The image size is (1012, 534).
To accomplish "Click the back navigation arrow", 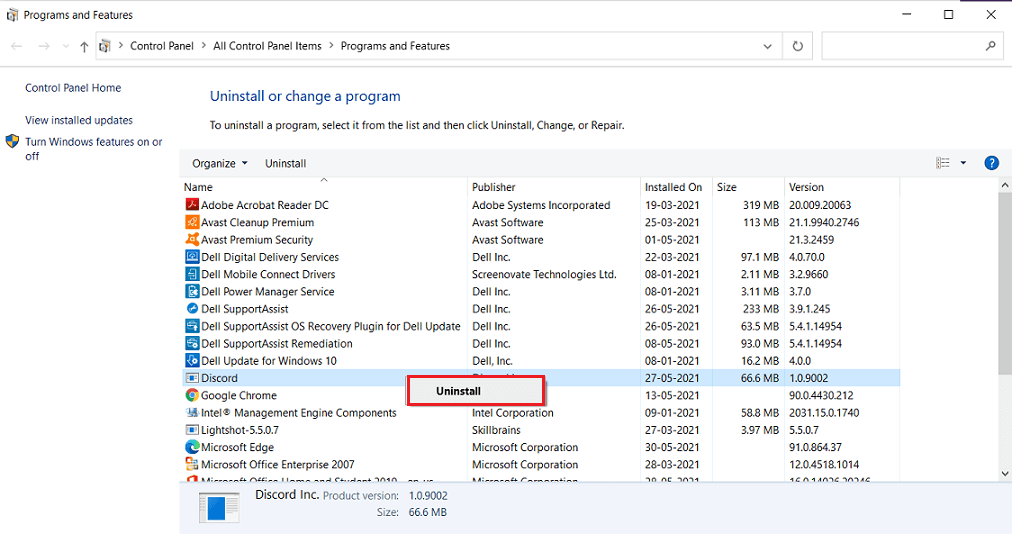I will [17, 46].
